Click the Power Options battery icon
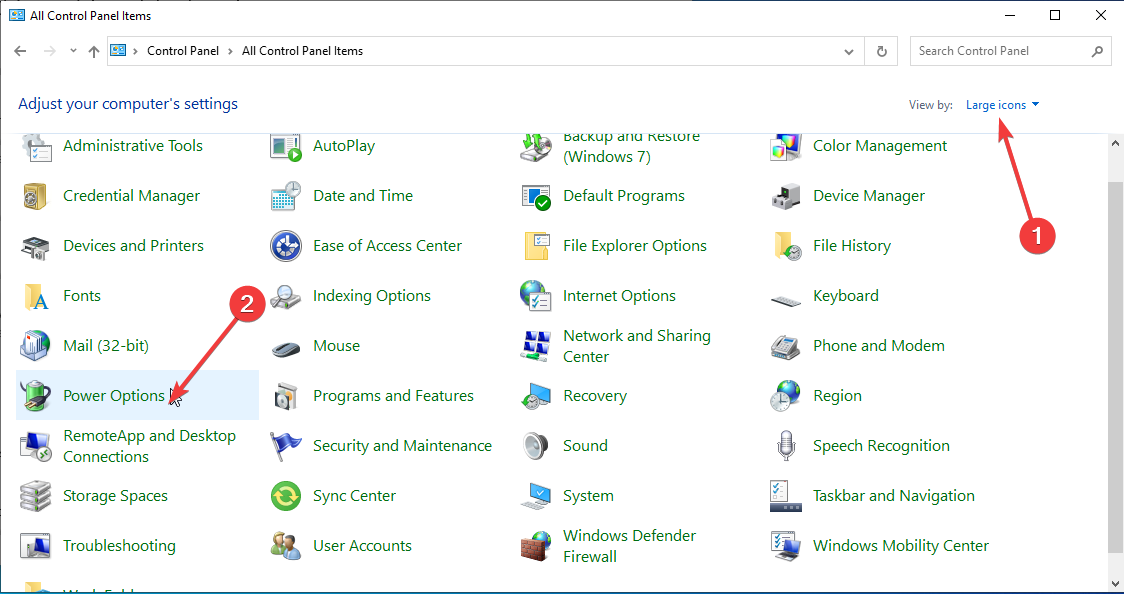 (35, 396)
